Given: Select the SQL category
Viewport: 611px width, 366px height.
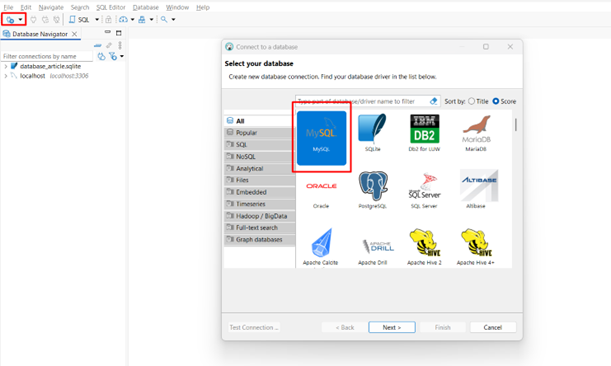Looking at the screenshot, I should (x=259, y=145).
